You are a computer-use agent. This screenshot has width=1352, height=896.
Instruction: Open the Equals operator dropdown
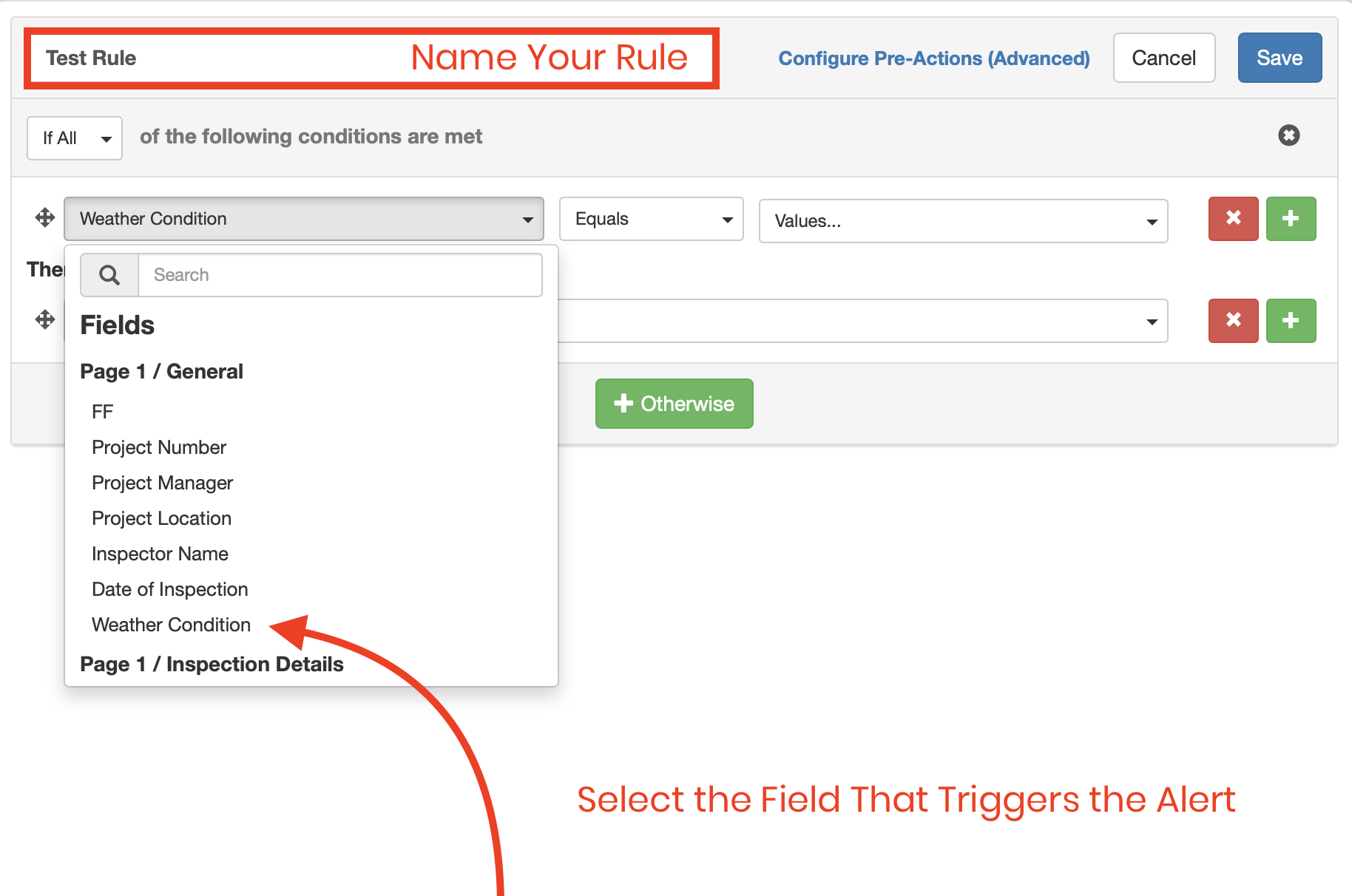651,219
